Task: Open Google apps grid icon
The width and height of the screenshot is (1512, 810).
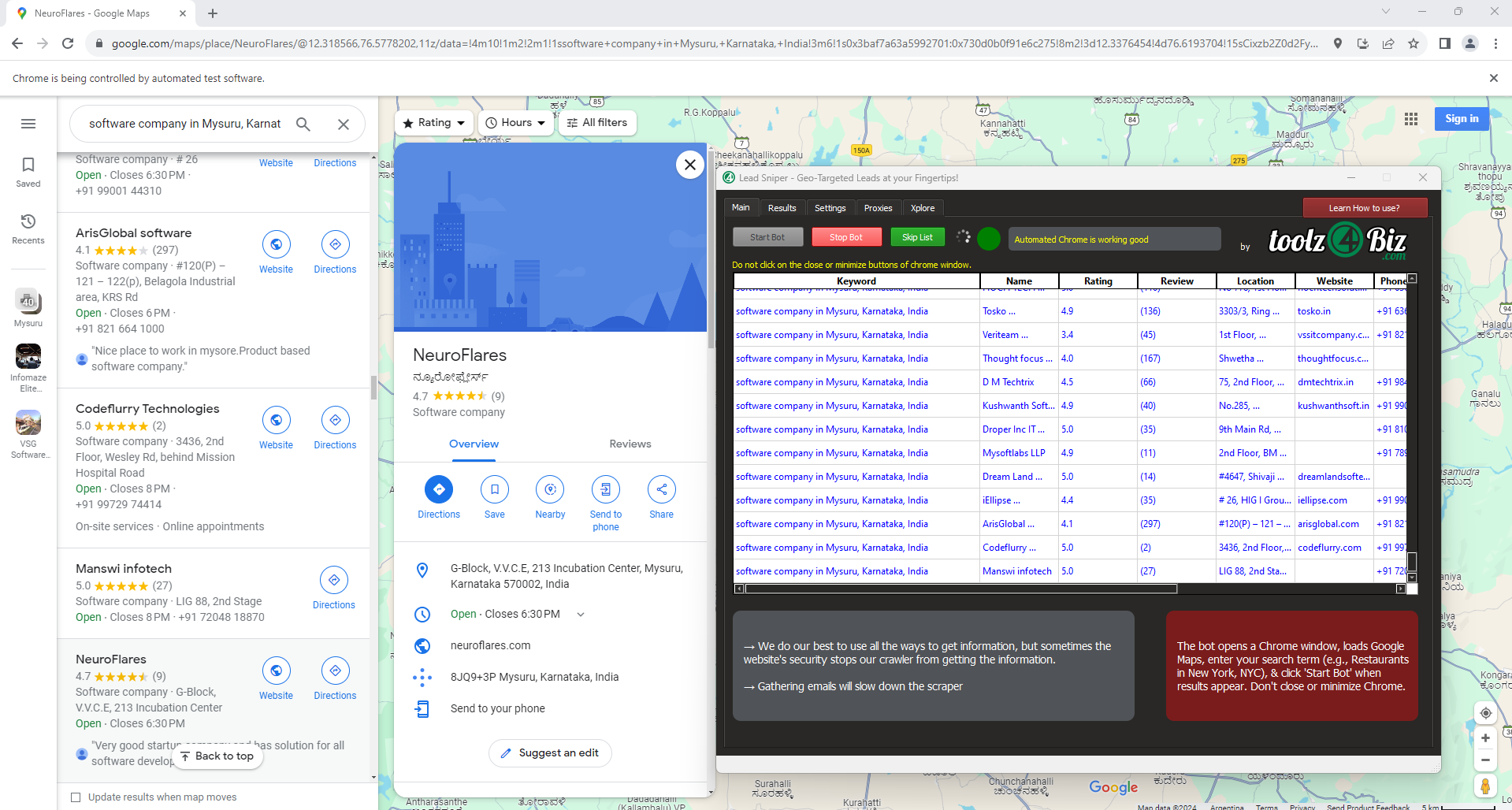Action: [x=1411, y=119]
